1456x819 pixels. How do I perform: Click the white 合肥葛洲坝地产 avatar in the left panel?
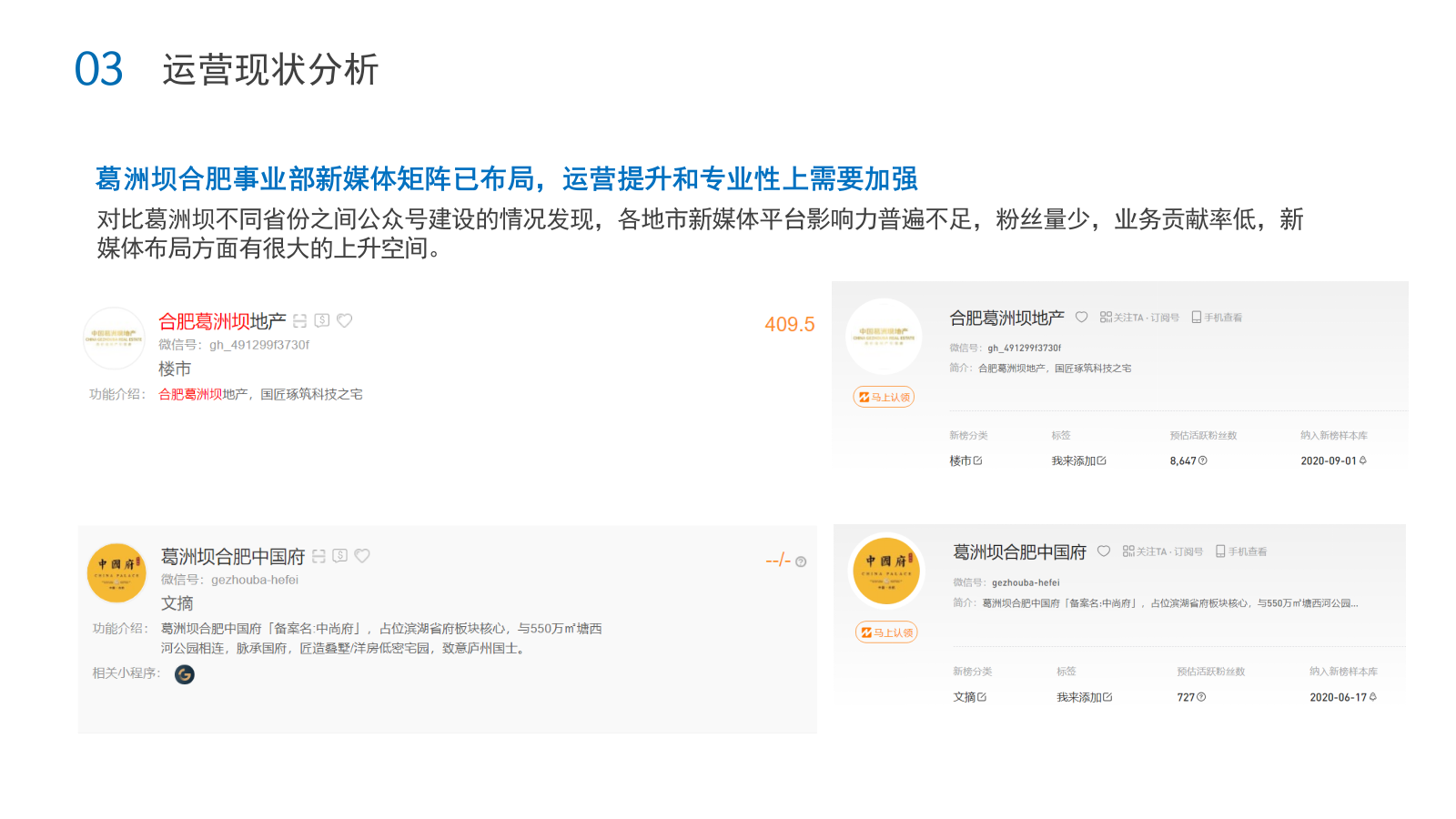[x=114, y=339]
